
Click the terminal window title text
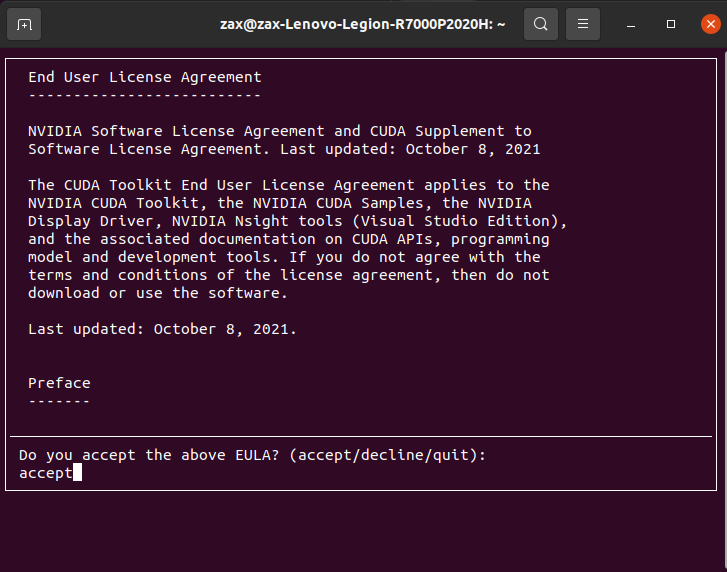pos(362,24)
